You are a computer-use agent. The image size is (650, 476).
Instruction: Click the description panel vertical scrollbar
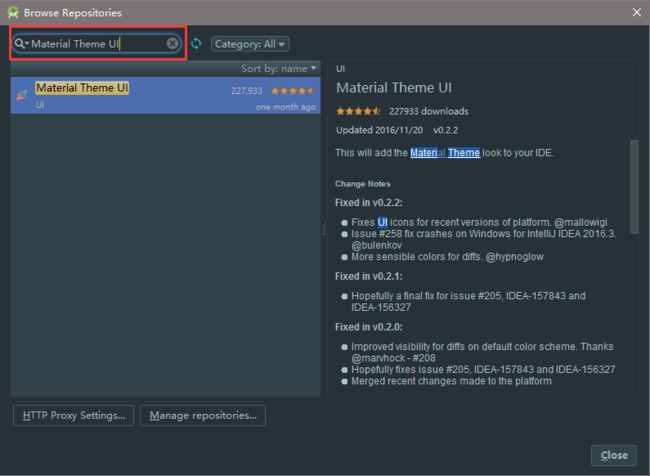pos(634,187)
